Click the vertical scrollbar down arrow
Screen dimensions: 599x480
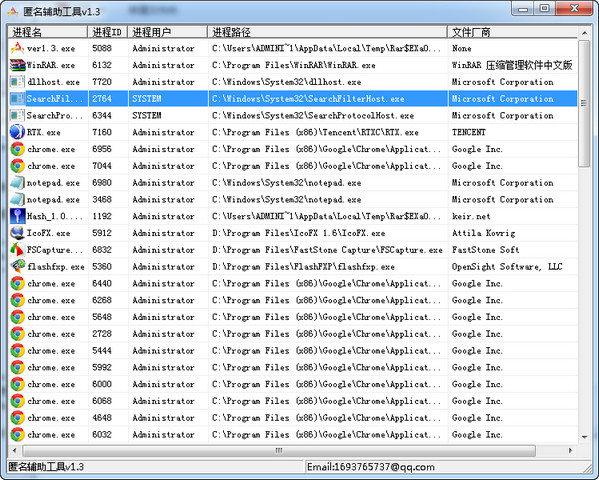coord(584,436)
